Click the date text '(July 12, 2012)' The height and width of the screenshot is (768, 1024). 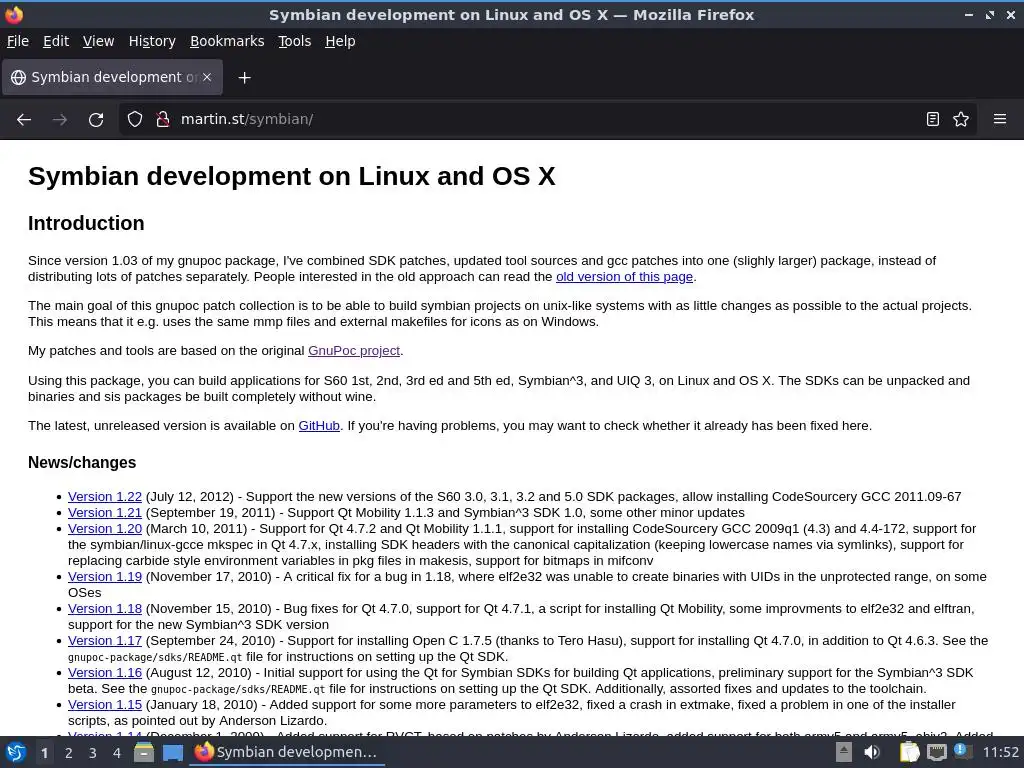click(x=189, y=497)
